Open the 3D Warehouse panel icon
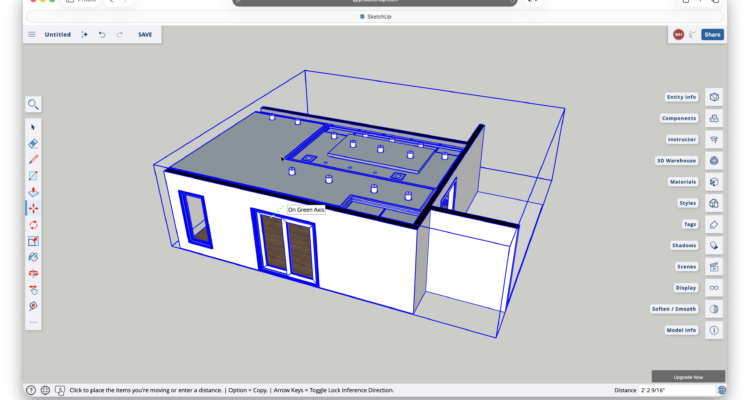This screenshot has width=750, height=400. [714, 161]
